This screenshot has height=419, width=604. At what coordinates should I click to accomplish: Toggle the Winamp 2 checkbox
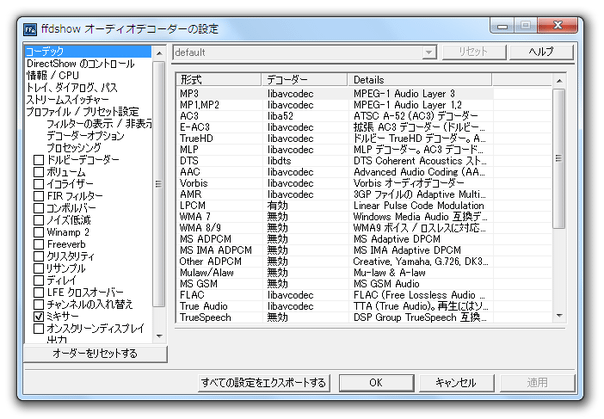pos(39,232)
